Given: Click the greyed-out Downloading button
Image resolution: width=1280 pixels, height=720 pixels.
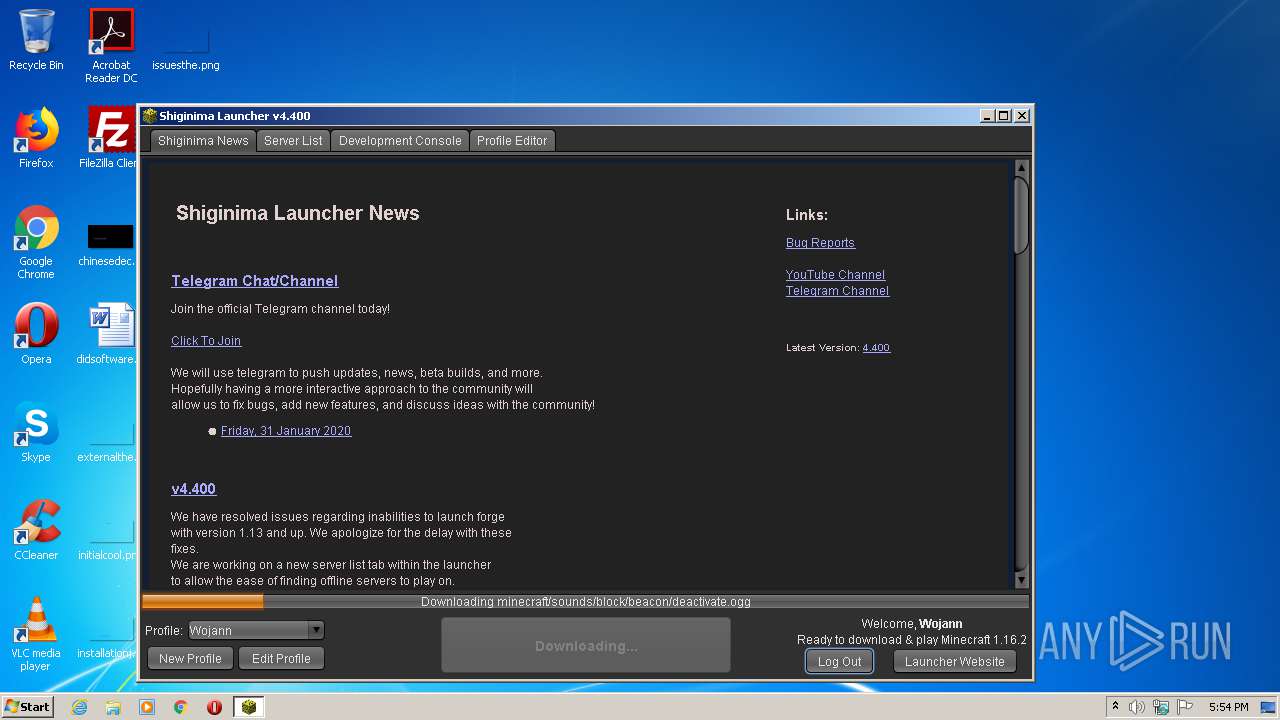Looking at the screenshot, I should pyautogui.click(x=586, y=645).
